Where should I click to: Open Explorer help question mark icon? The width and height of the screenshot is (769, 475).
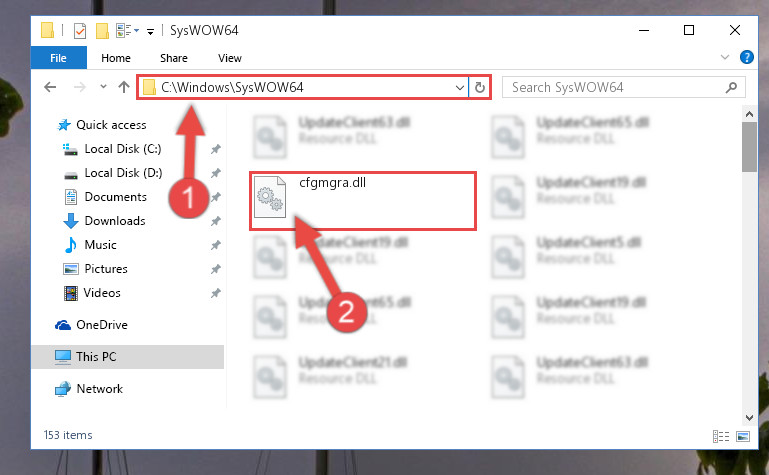coord(746,57)
